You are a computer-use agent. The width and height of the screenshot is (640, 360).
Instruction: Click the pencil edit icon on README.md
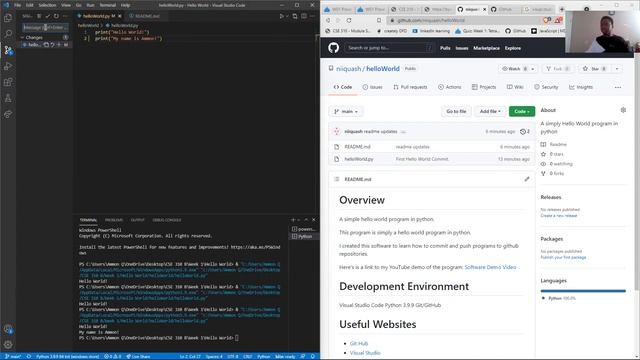(x=527, y=179)
